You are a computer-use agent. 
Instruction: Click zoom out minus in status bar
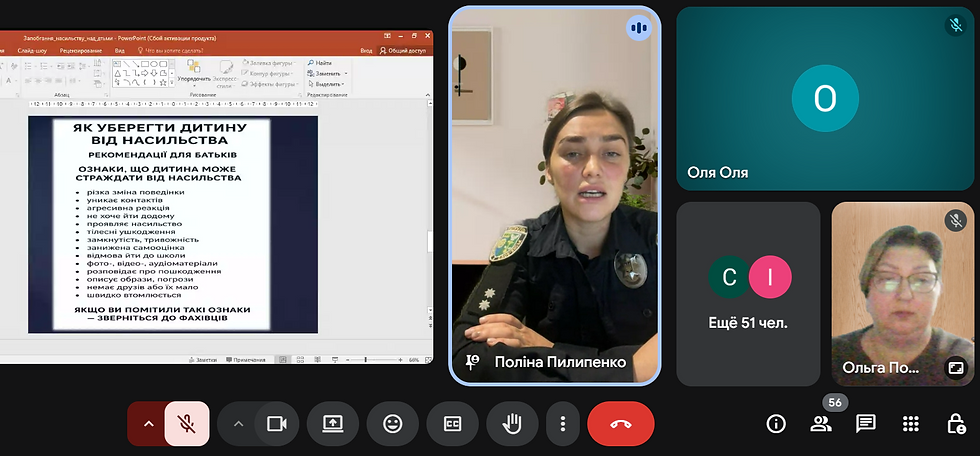pyautogui.click(x=348, y=360)
